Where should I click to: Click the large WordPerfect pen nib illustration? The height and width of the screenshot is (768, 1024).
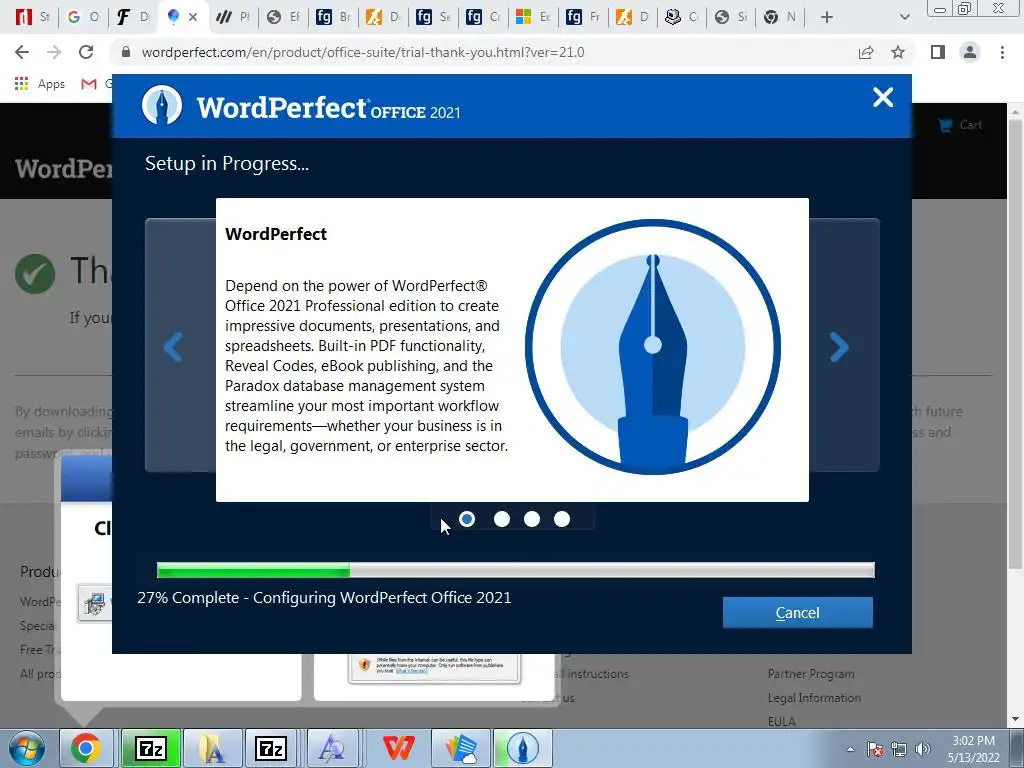[x=652, y=347]
